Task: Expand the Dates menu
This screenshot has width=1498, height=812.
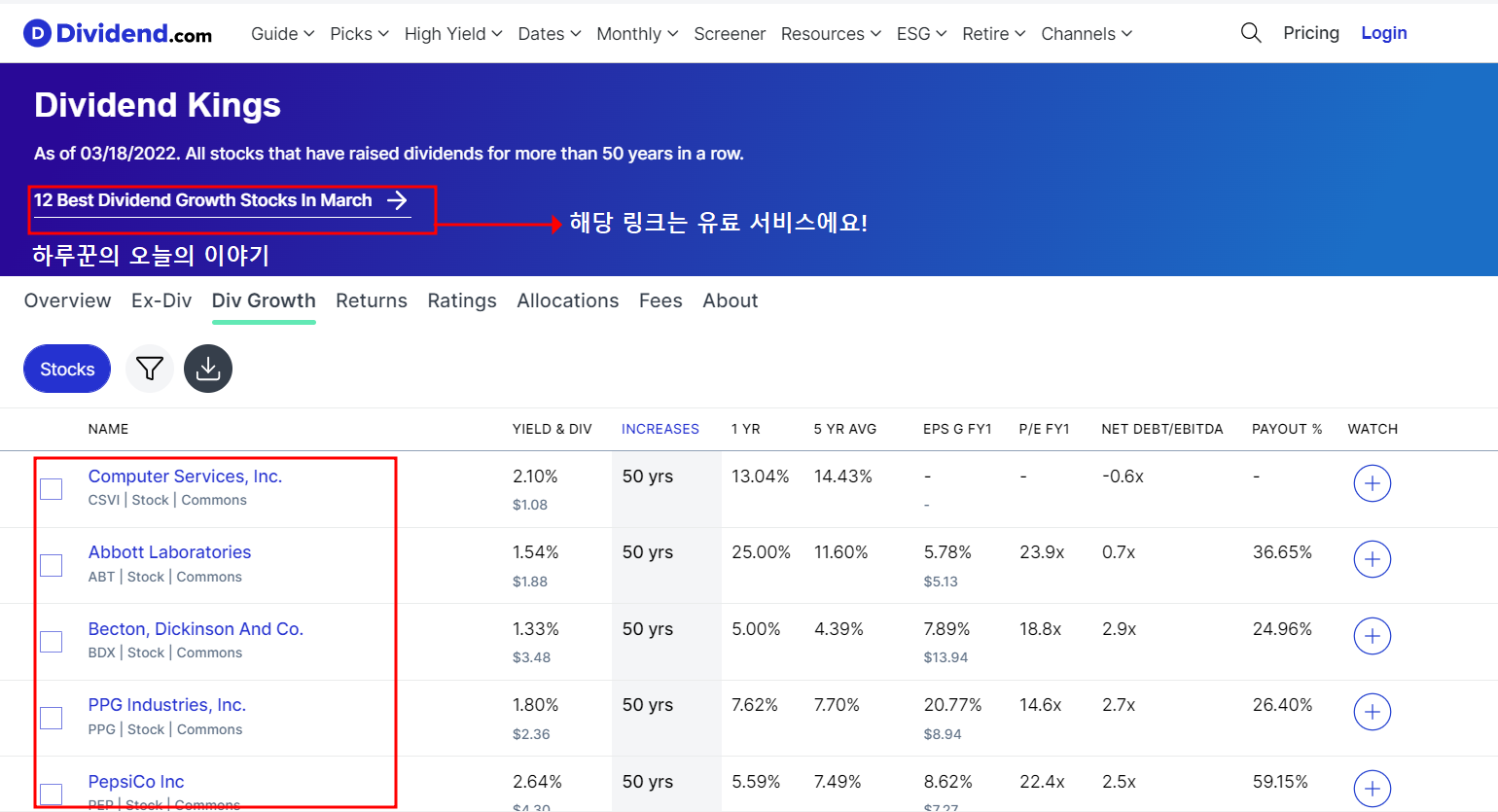Action: 550,34
